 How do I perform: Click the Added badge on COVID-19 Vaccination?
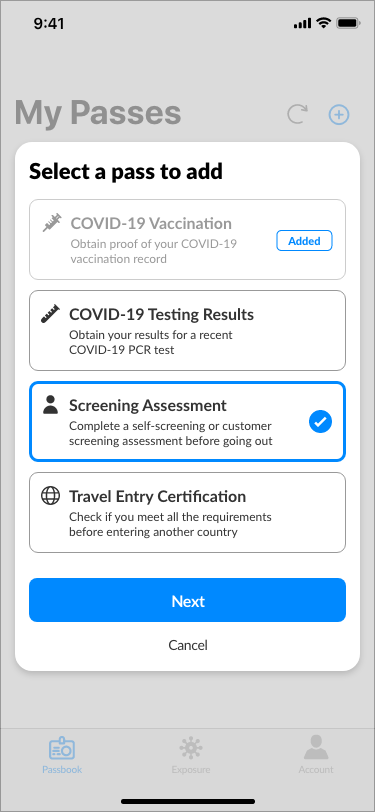pyautogui.click(x=304, y=241)
